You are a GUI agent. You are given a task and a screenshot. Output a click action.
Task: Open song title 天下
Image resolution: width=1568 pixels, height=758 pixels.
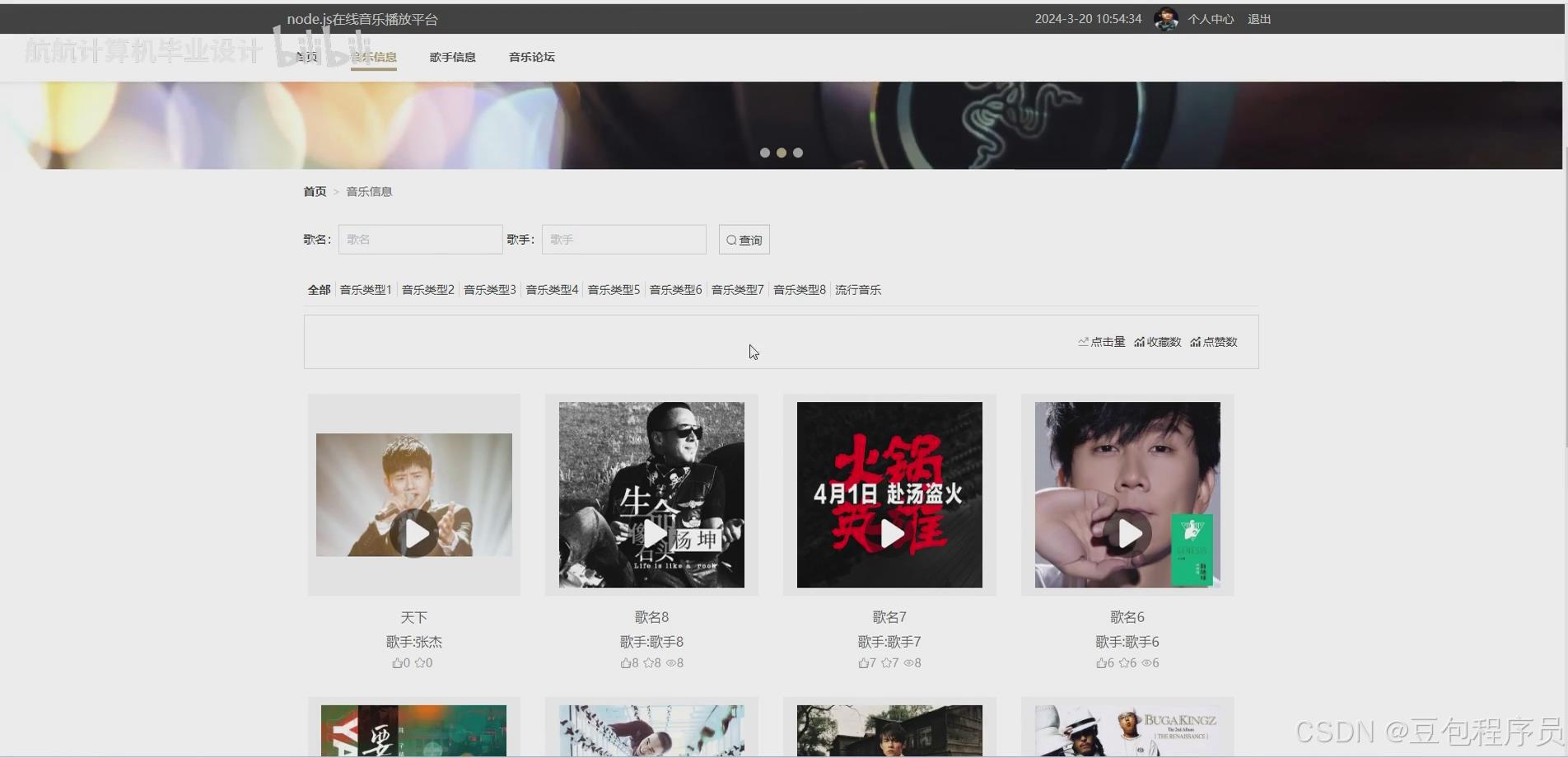tap(414, 617)
